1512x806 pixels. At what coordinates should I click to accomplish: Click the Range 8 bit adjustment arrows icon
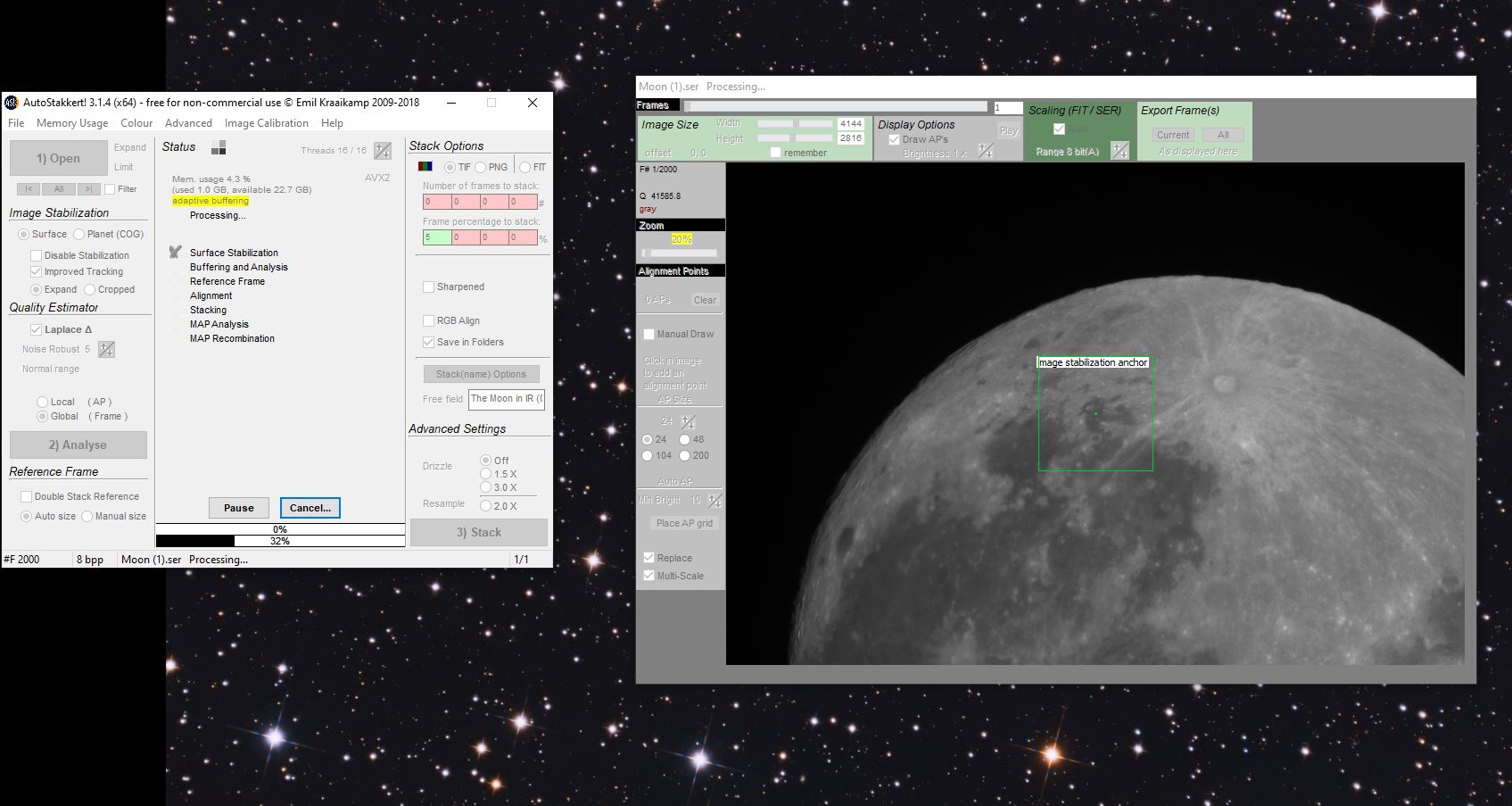pos(1120,150)
